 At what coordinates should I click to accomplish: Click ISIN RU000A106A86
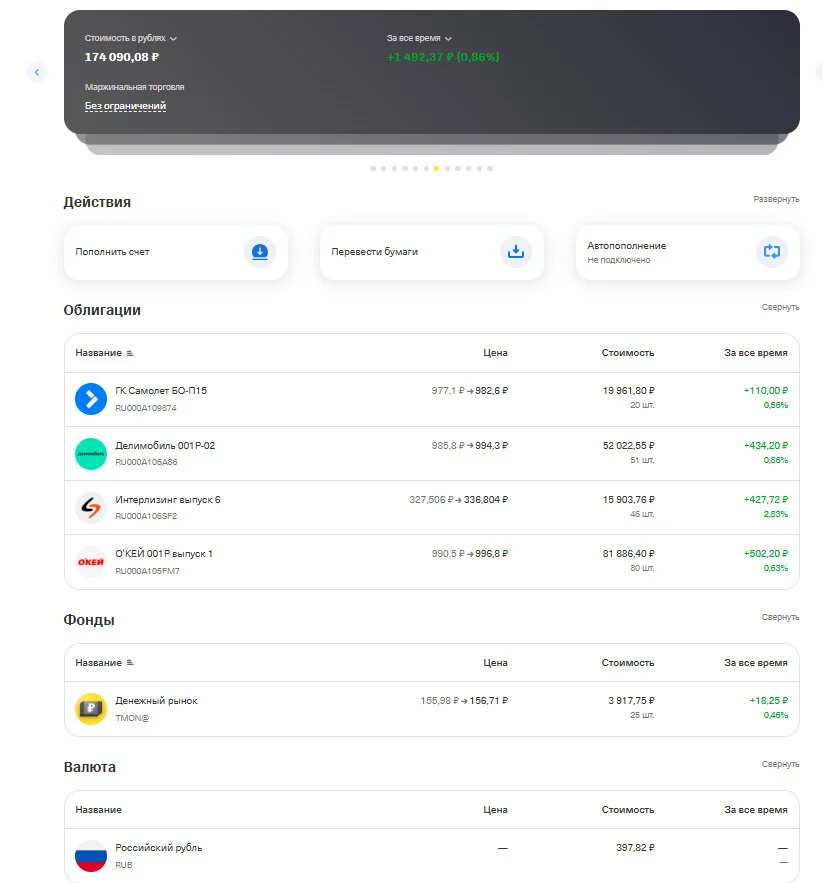click(146, 462)
